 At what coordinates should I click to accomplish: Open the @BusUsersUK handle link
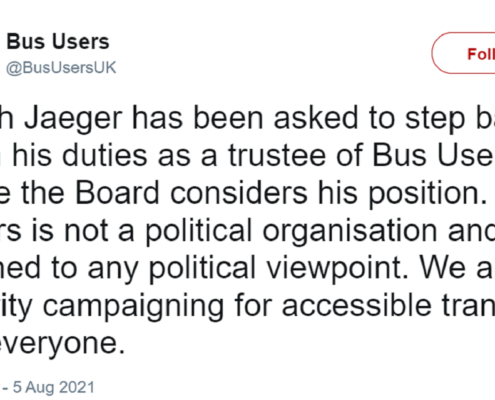(x=61, y=68)
